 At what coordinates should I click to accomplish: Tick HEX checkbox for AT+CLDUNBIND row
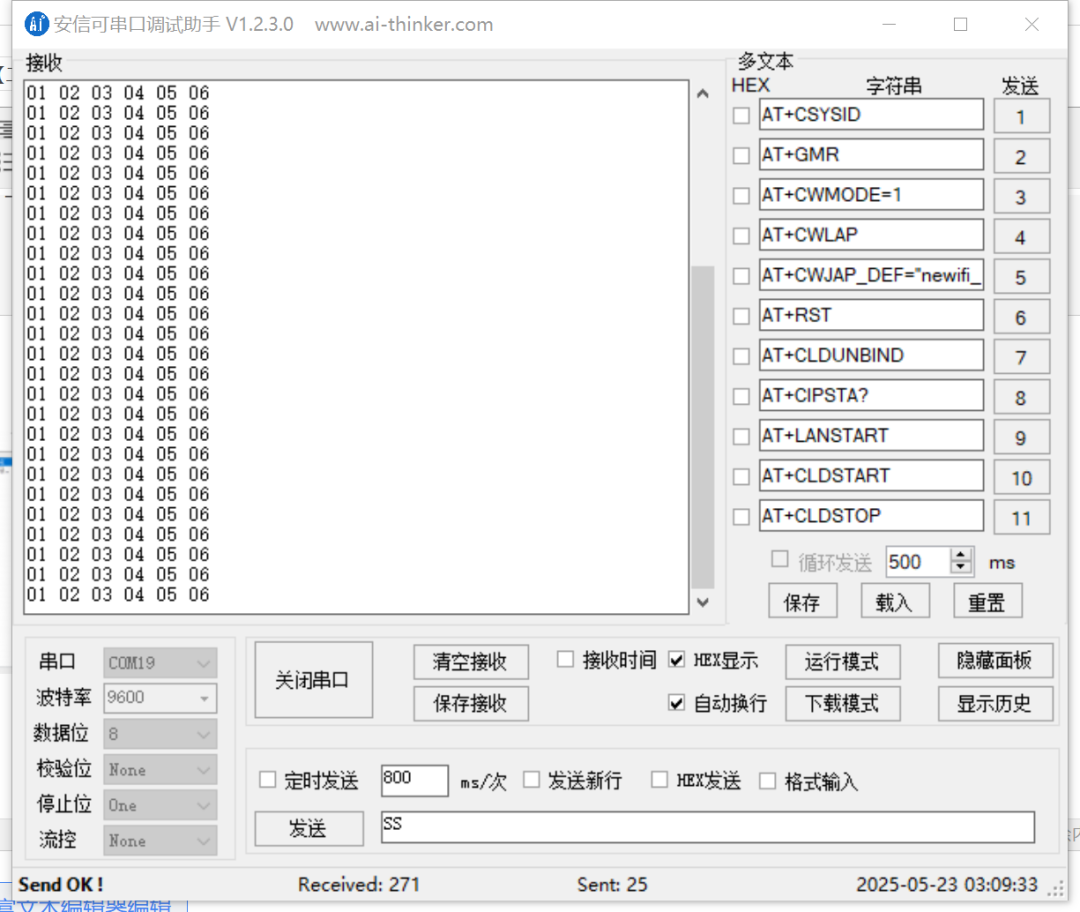tap(741, 356)
